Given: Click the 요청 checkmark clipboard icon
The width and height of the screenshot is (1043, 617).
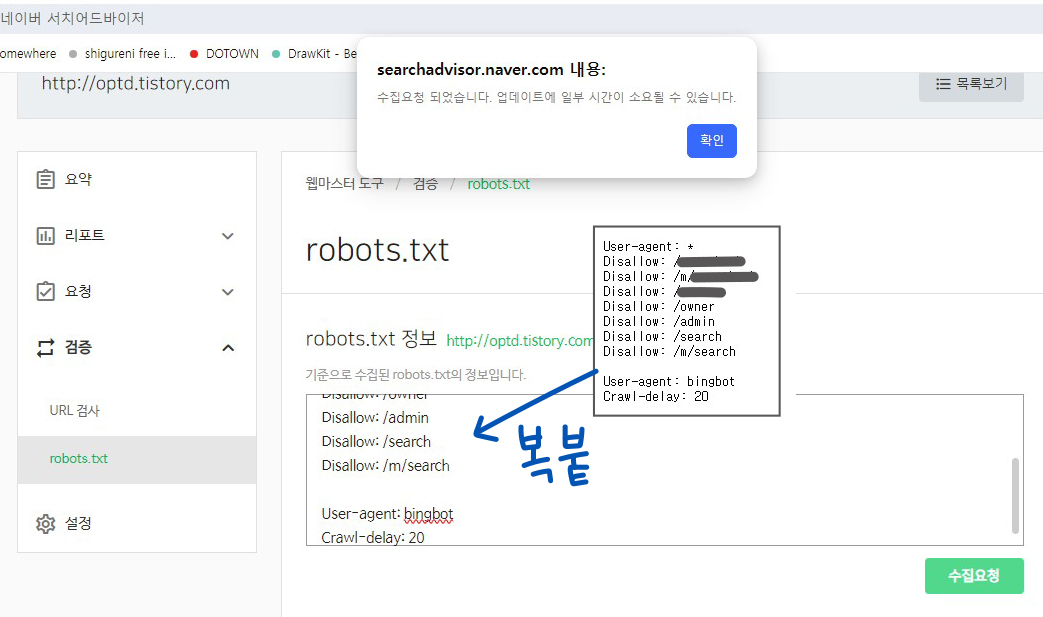Looking at the screenshot, I should pyautogui.click(x=45, y=291).
